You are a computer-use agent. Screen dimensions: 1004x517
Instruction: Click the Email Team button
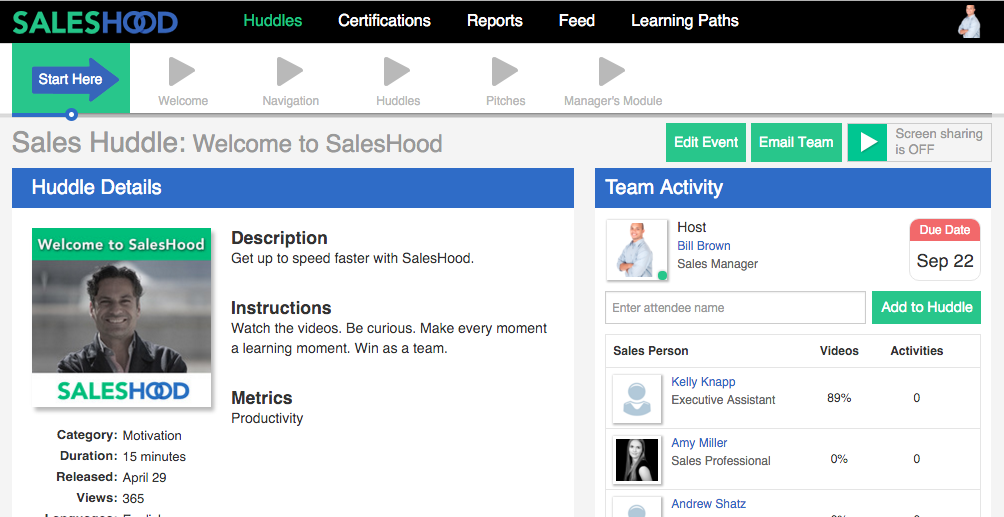[x=796, y=142]
